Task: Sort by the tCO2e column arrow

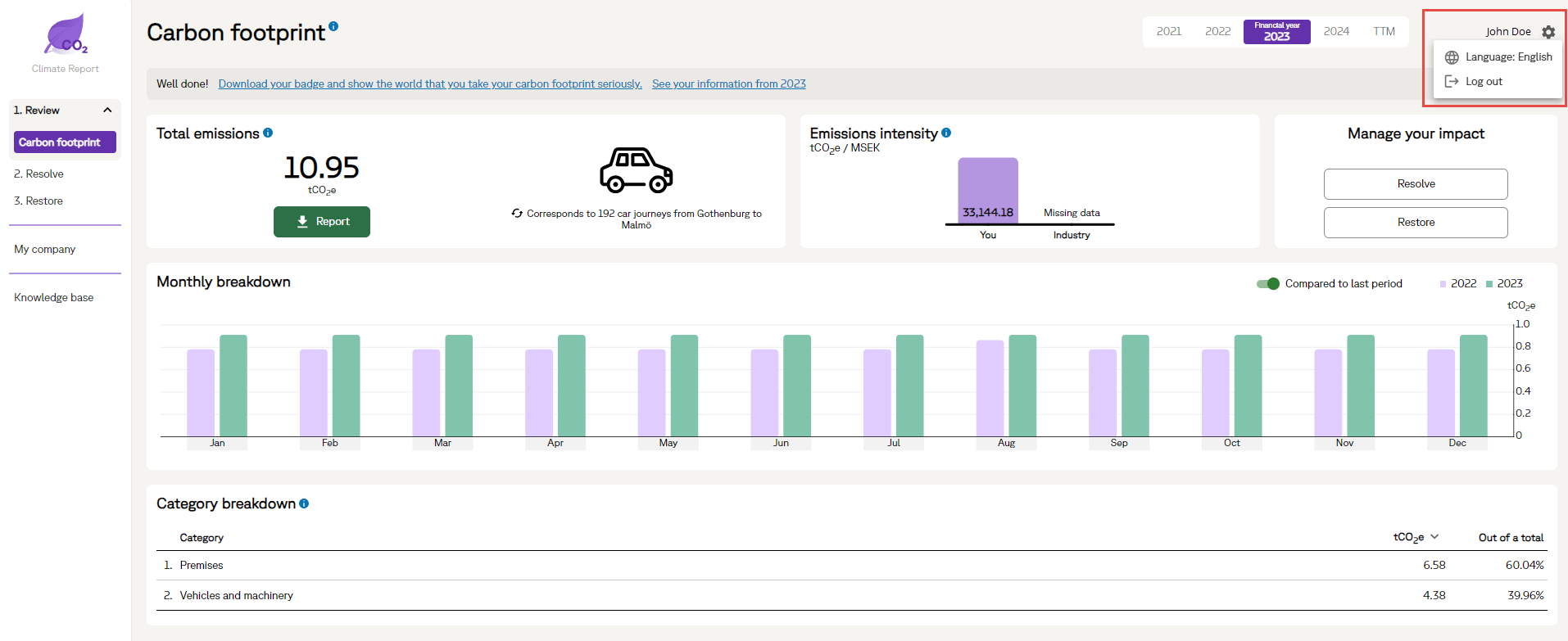Action: pyautogui.click(x=1434, y=537)
